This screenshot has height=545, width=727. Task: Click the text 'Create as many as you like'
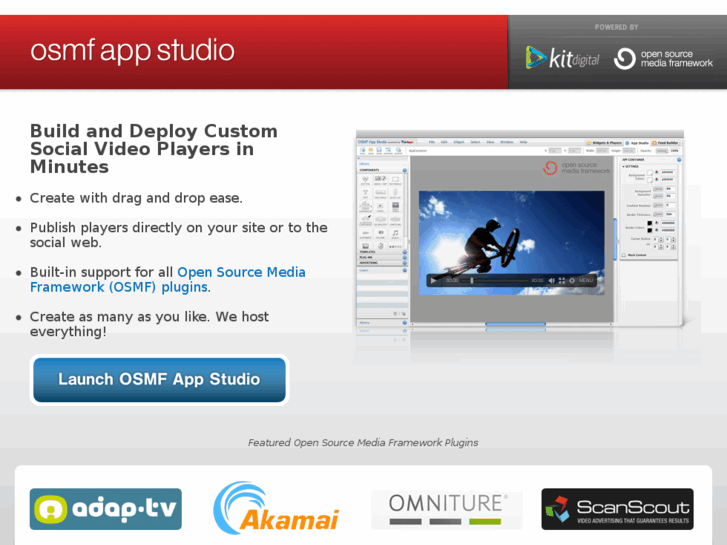click(x=120, y=317)
